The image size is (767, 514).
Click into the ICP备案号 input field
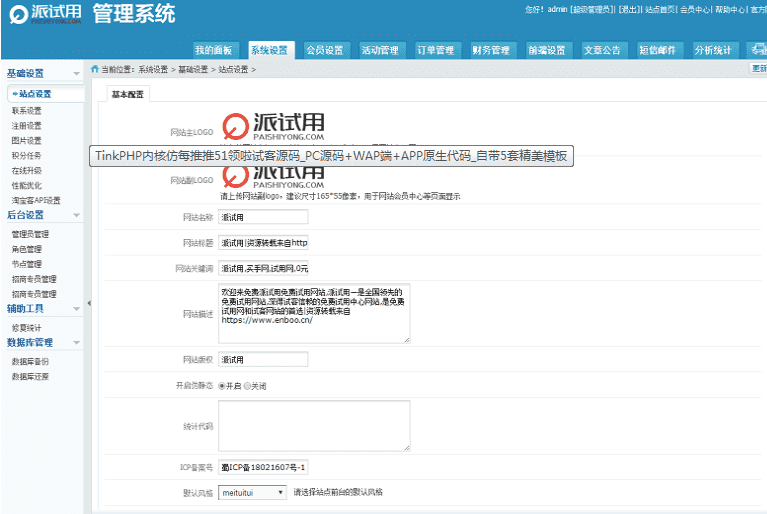(263, 468)
